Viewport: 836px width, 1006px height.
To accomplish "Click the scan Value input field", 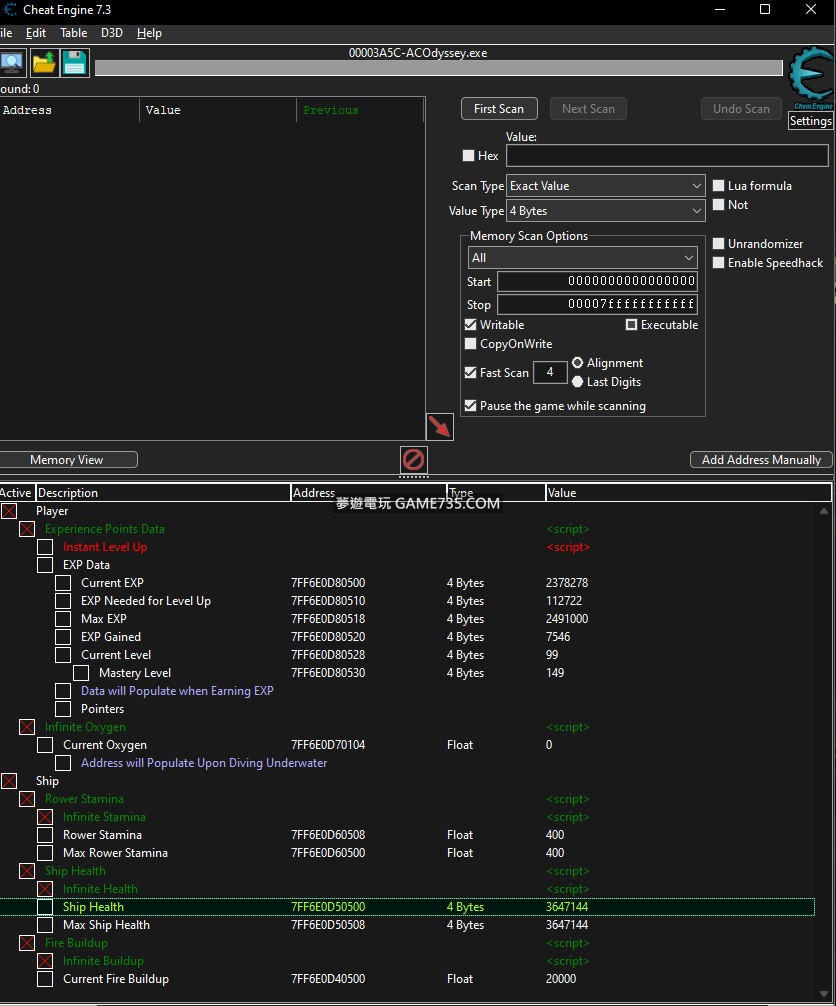I will tap(667, 156).
